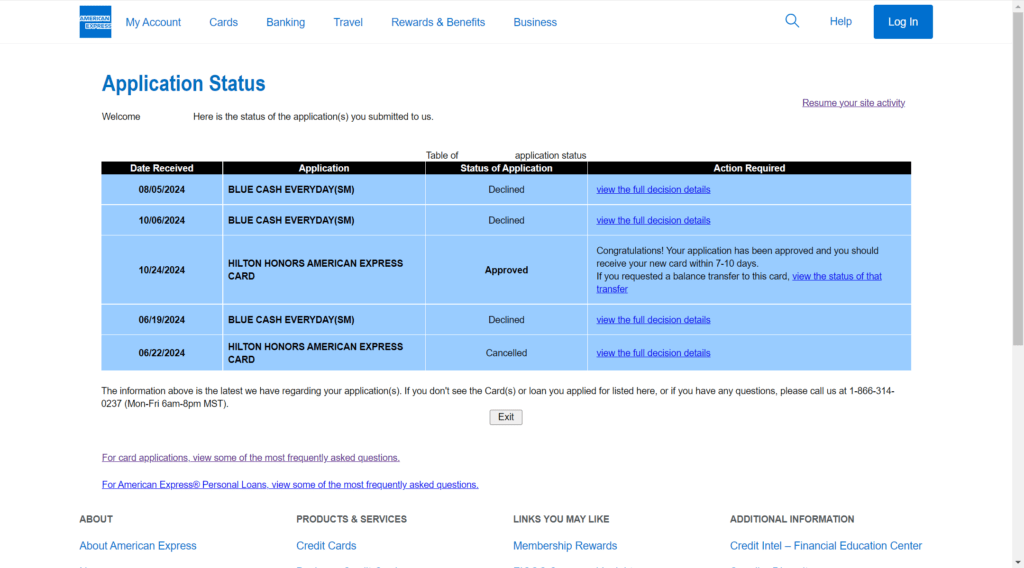Click HILTON HONORS card in 06/22/2024 row
This screenshot has width=1024, height=568.
pos(315,353)
